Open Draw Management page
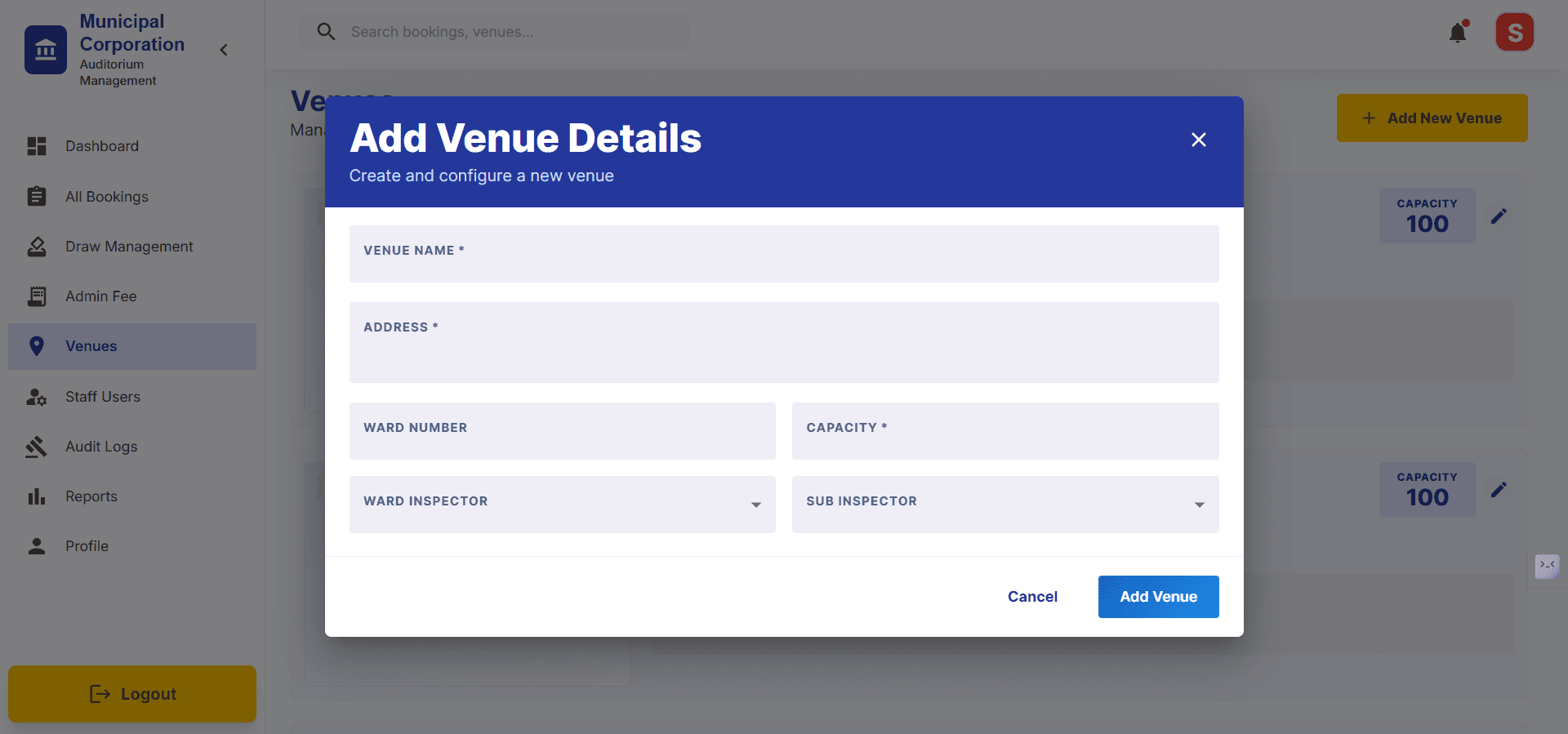Image resolution: width=1568 pixels, height=734 pixels. 132,247
